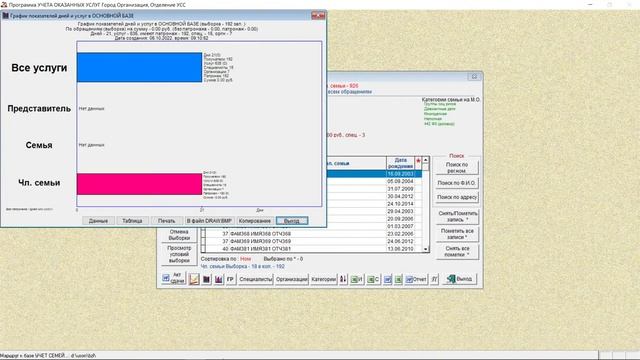The image size is (640, 360).
Task: Click the 'Копирование' button
Action: click(255, 221)
